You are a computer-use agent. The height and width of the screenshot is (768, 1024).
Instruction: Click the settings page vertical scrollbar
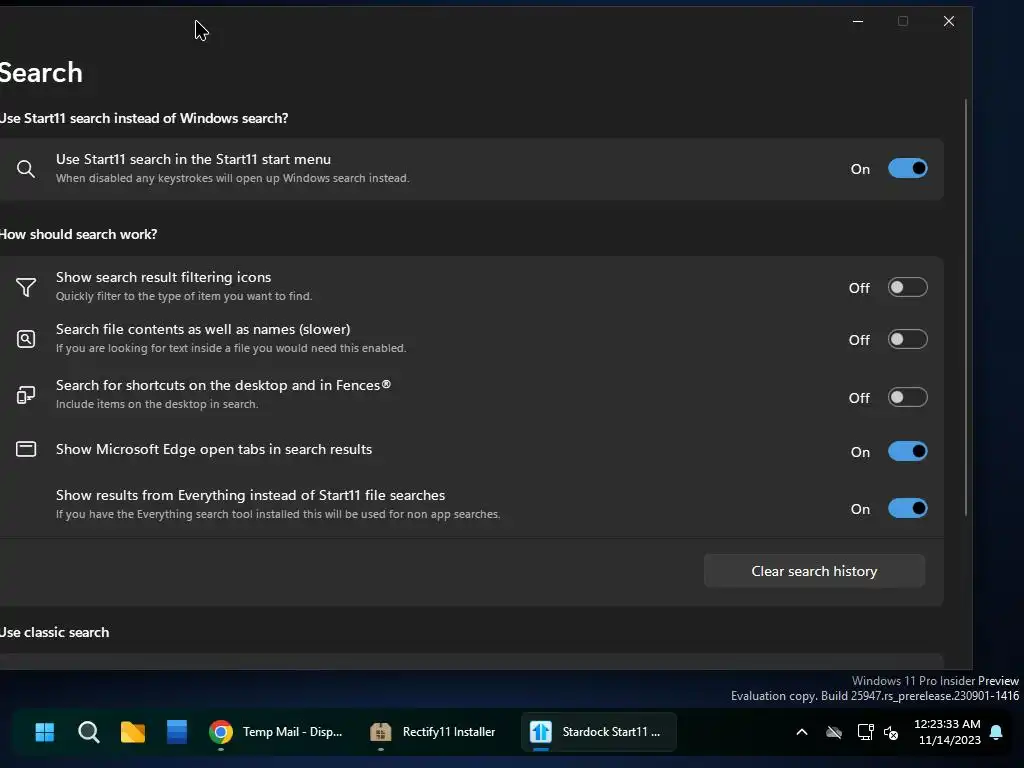pyautogui.click(x=965, y=307)
